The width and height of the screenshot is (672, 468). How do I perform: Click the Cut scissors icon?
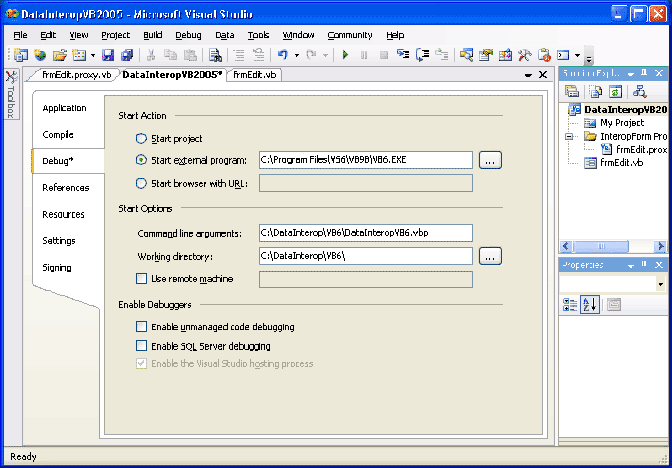pos(151,55)
